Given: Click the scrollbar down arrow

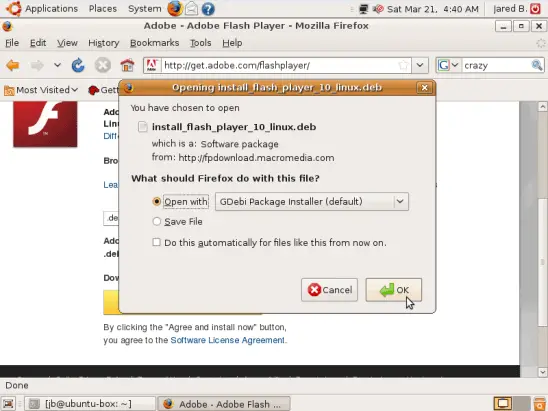Looking at the screenshot, I should [542, 372].
